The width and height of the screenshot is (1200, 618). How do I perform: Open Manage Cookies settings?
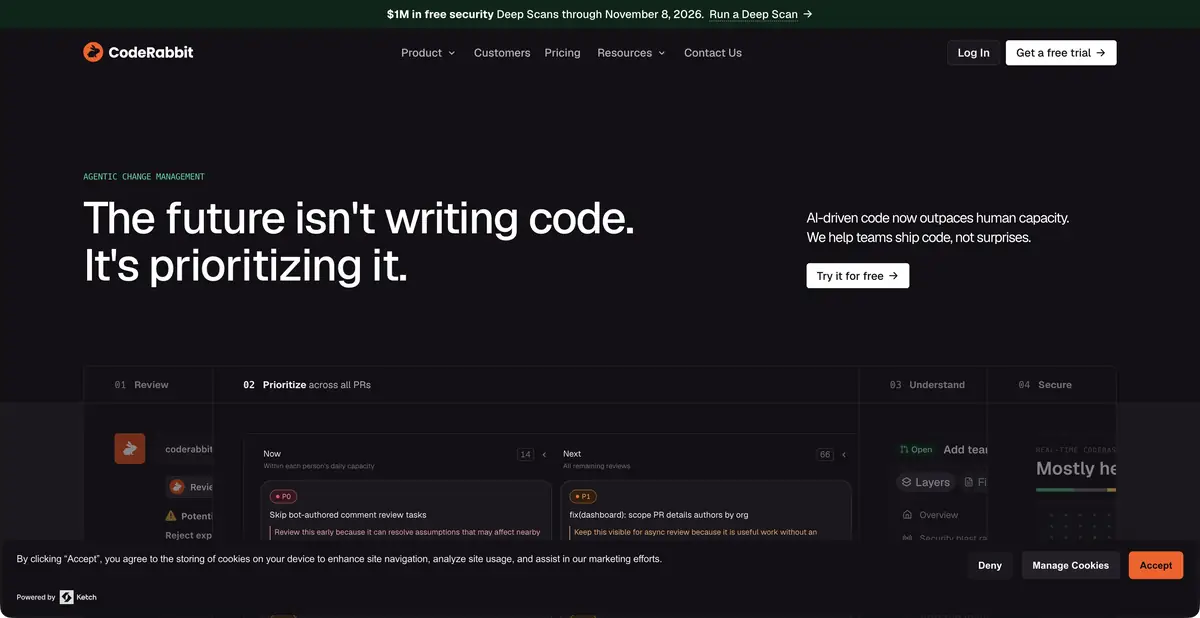pos(1071,565)
